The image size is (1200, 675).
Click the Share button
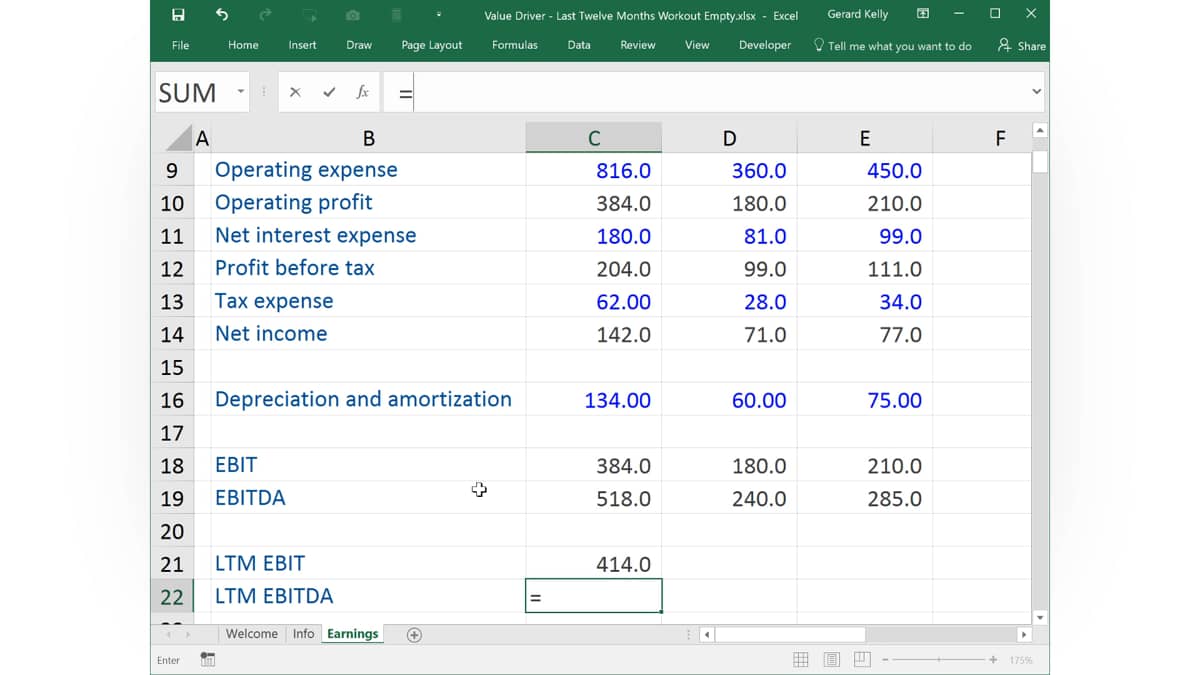[1022, 46]
